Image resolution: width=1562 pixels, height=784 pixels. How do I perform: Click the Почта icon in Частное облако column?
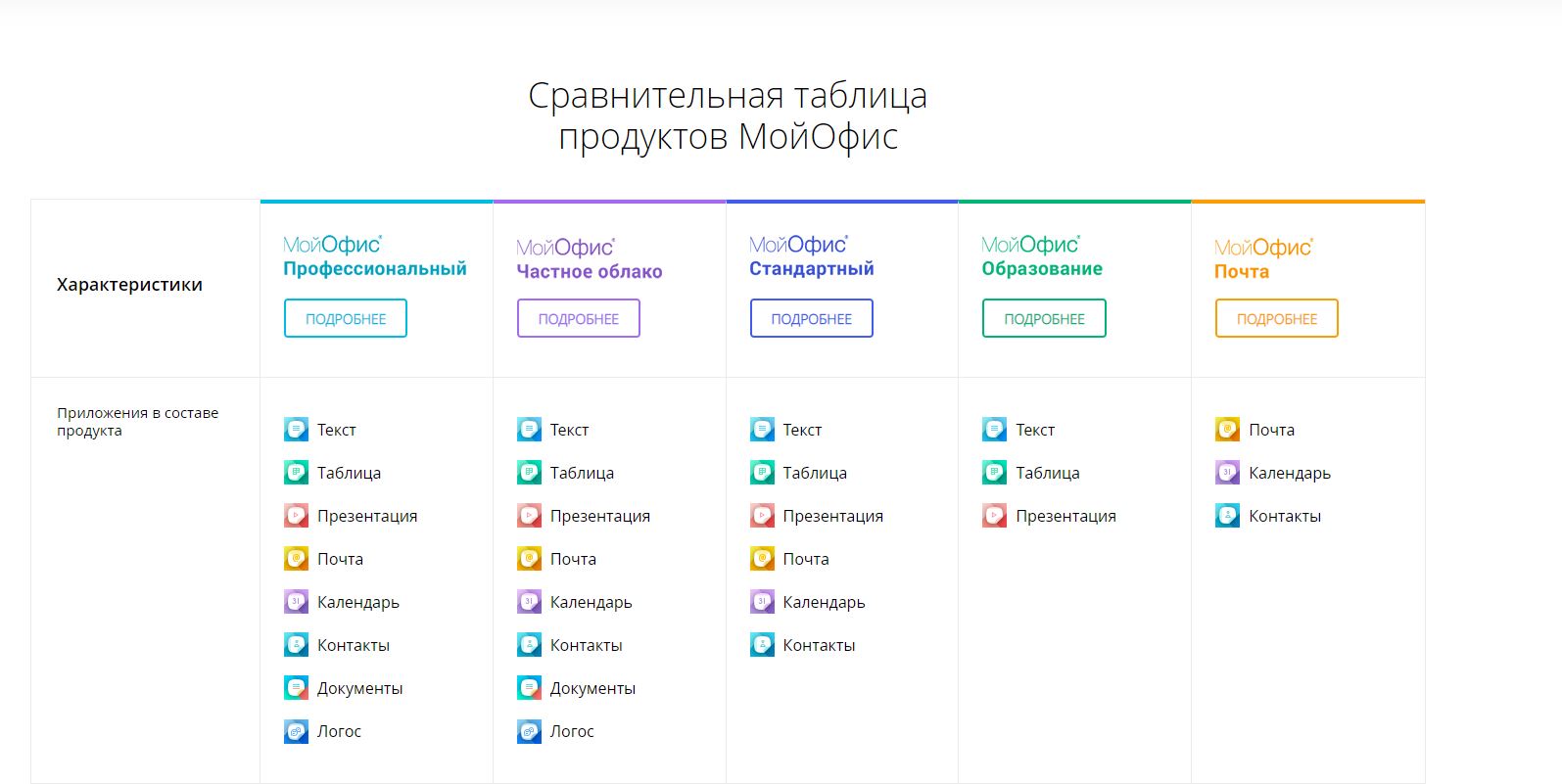[x=529, y=558]
